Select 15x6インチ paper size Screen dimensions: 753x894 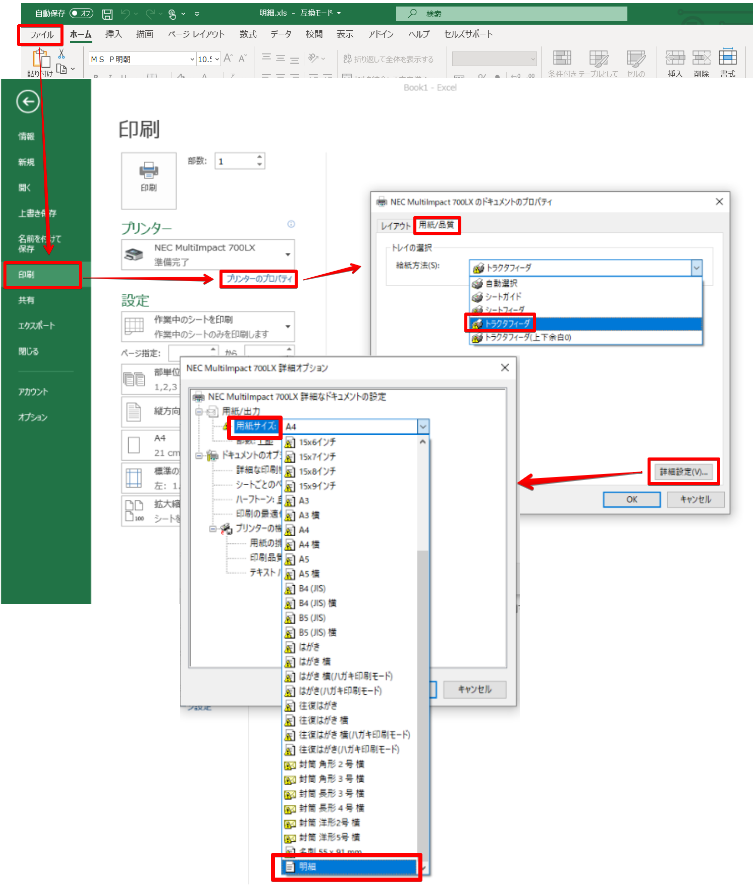pyautogui.click(x=350, y=442)
